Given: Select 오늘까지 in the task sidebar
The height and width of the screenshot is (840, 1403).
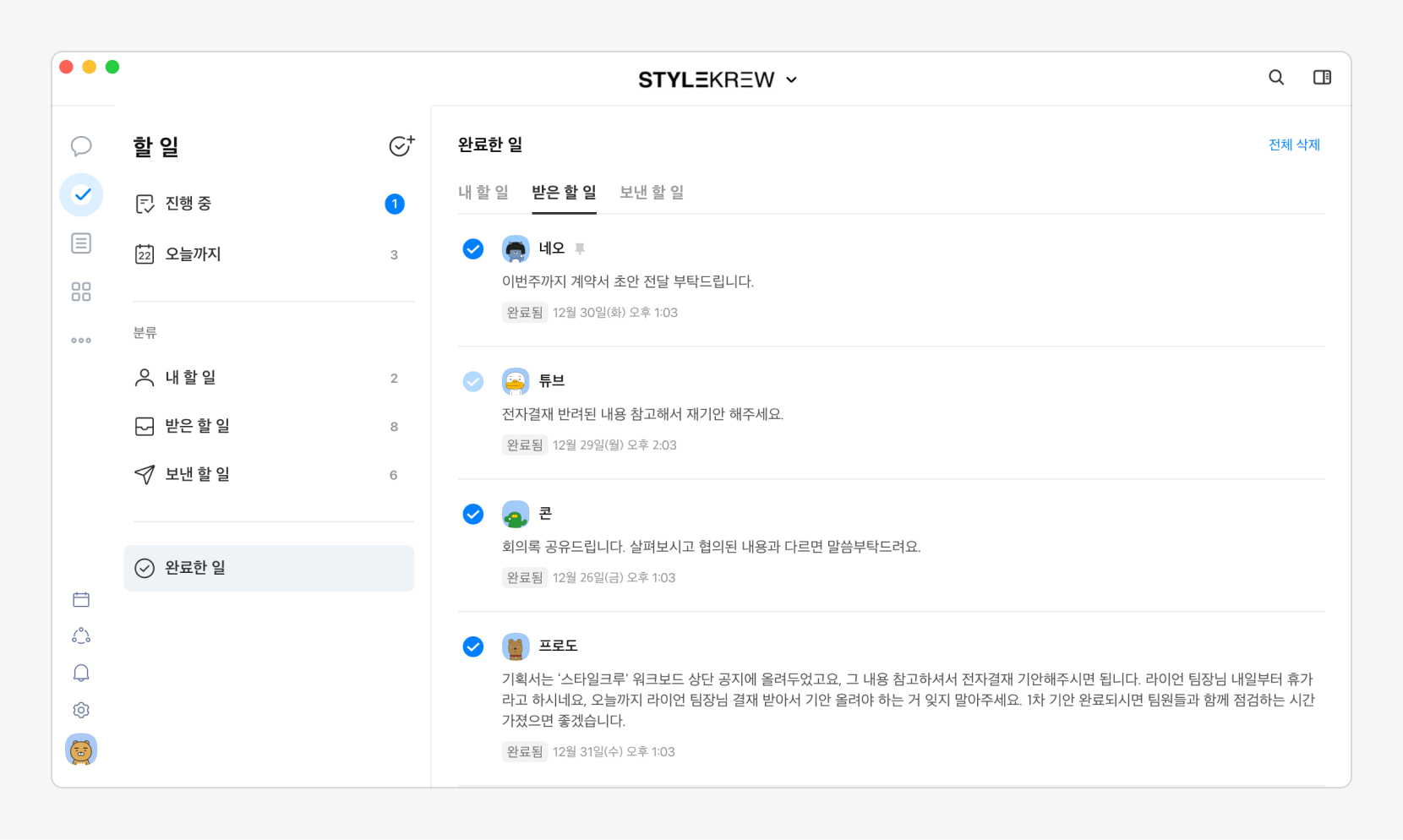Looking at the screenshot, I should pos(193,254).
